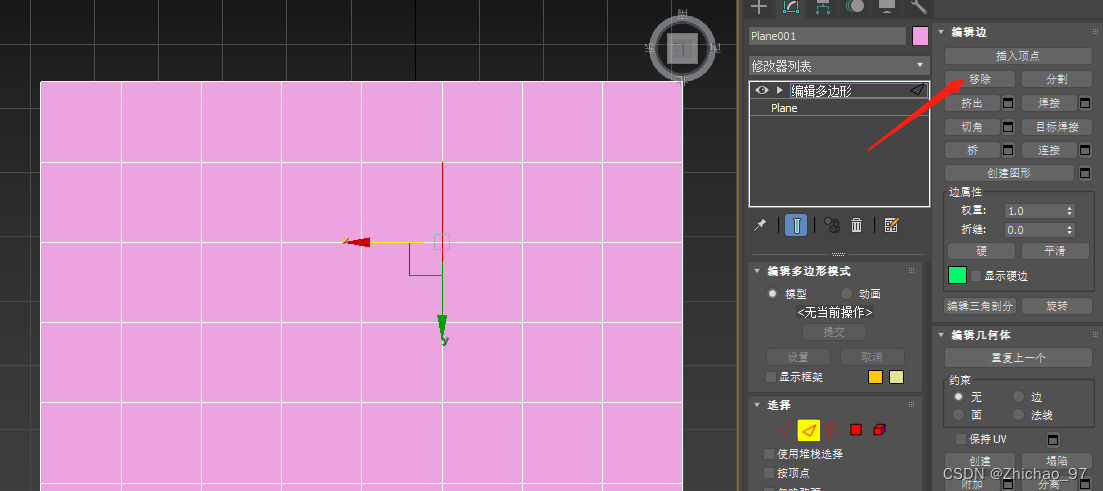This screenshot has width=1103, height=491.
Task: Open the Motion command panel tab
Action: pyautogui.click(x=855, y=7)
